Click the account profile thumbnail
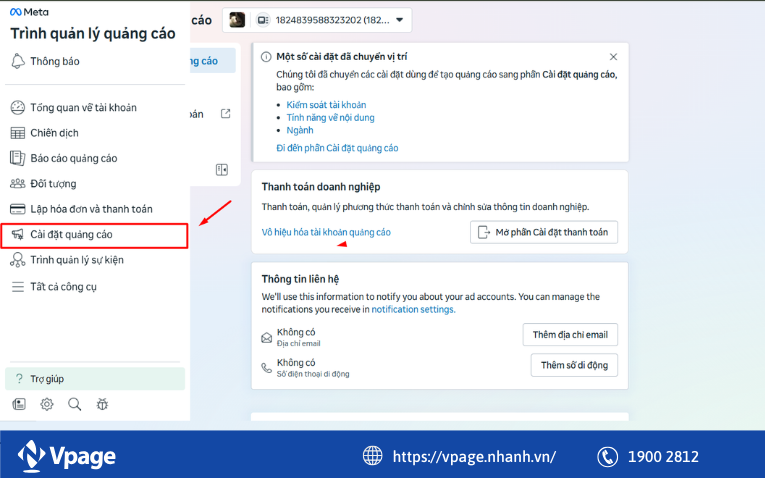765x478 pixels. click(237, 20)
